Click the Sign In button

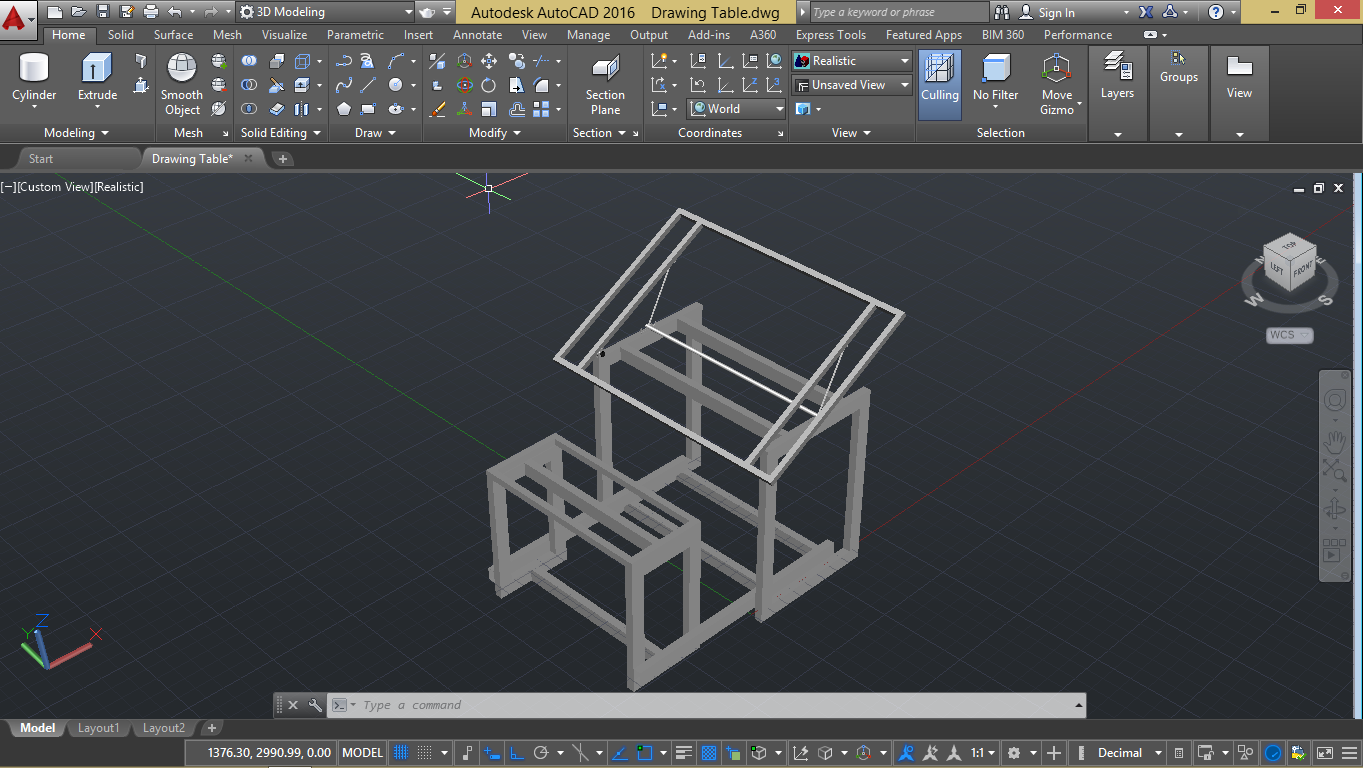[x=1056, y=12]
